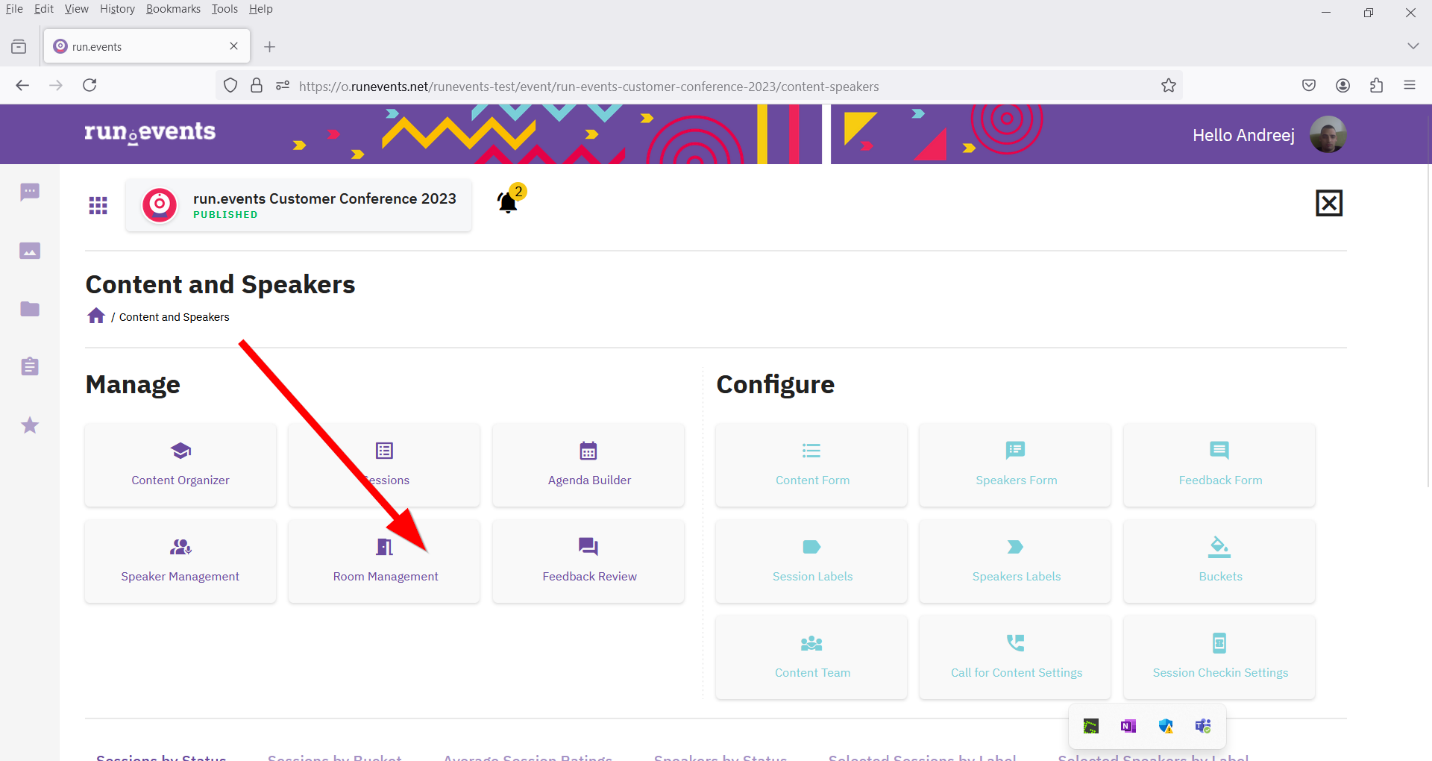Select the run.events Customer Conference 2023 event
This screenshot has height=761, width=1432.
(x=298, y=205)
